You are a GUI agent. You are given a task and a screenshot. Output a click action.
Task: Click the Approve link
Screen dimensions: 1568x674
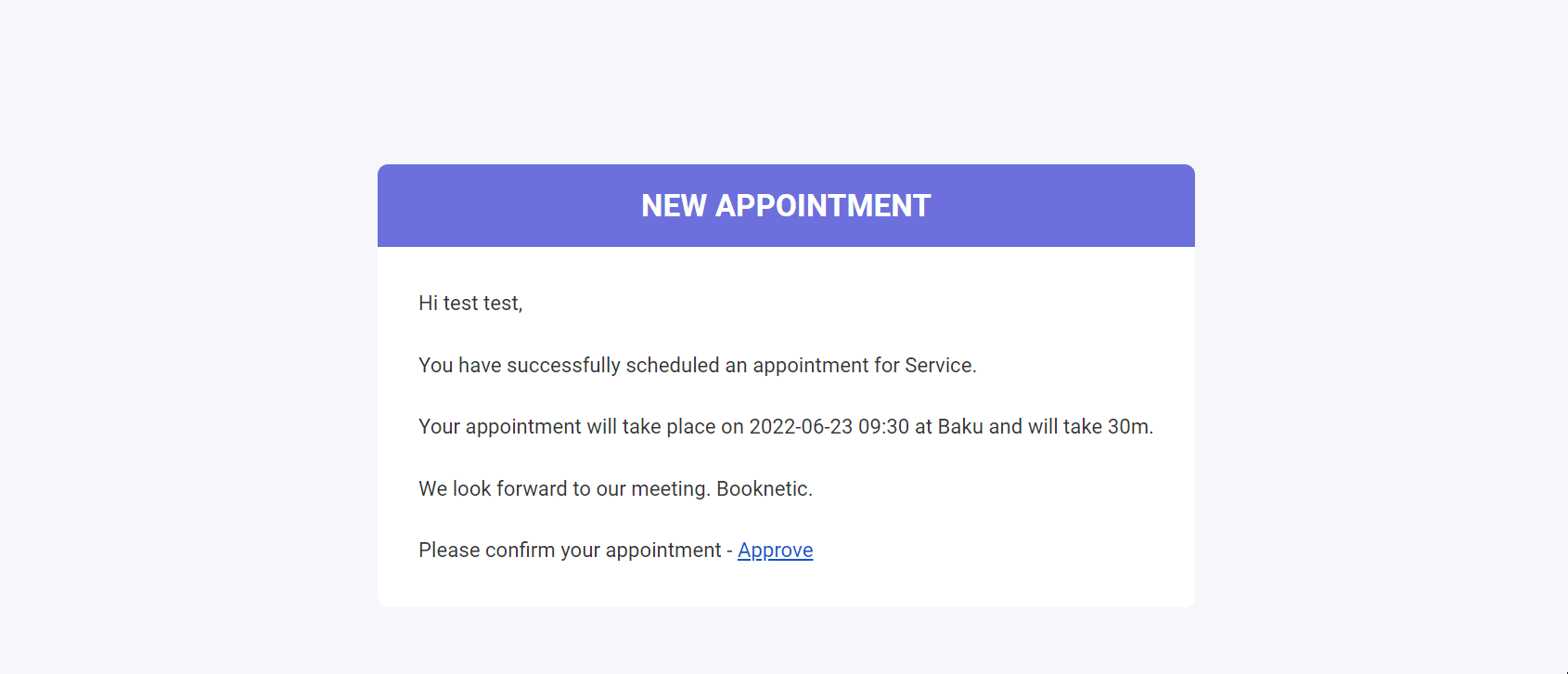coord(775,551)
